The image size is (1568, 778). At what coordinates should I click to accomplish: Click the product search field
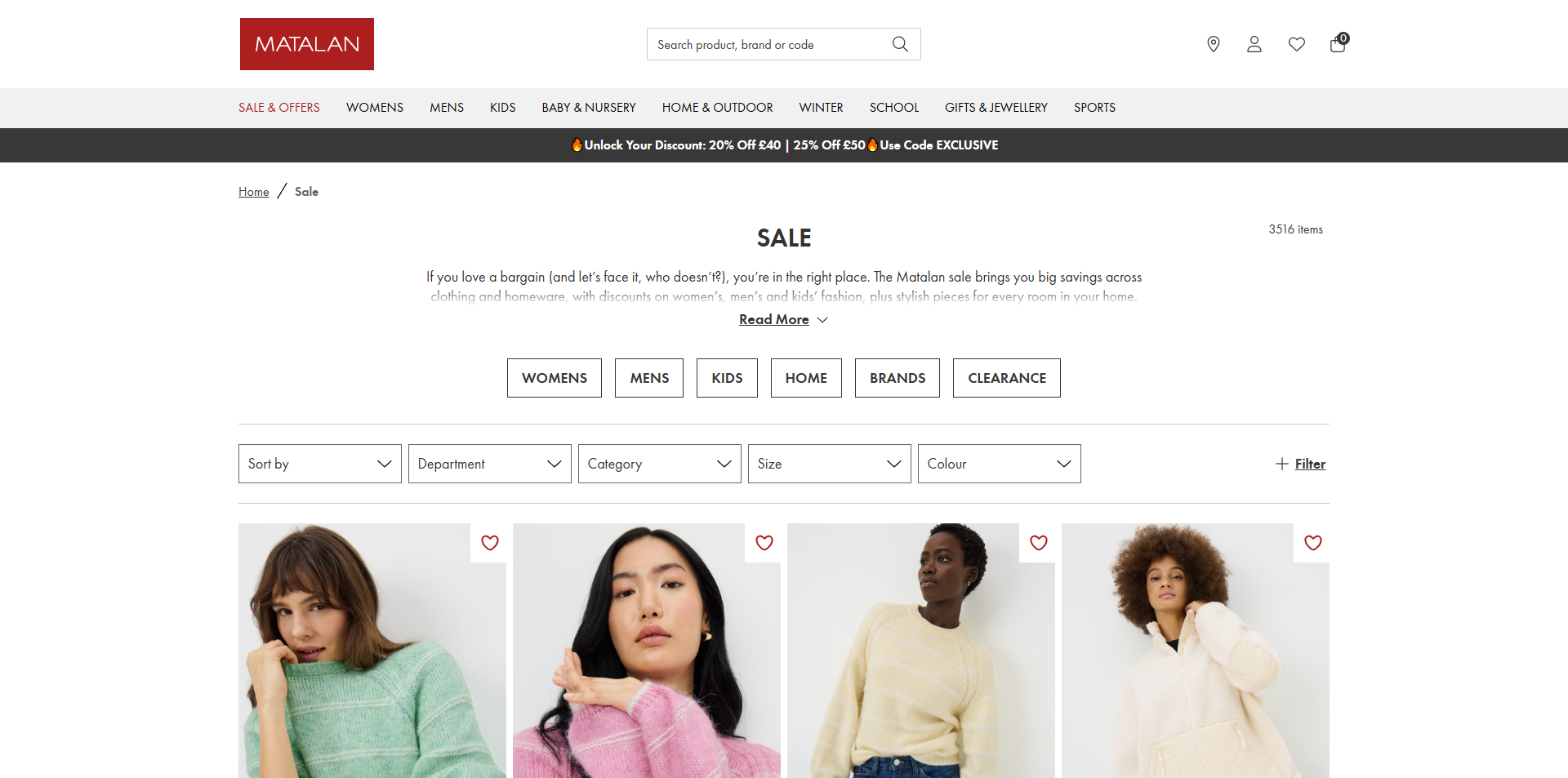tap(768, 44)
